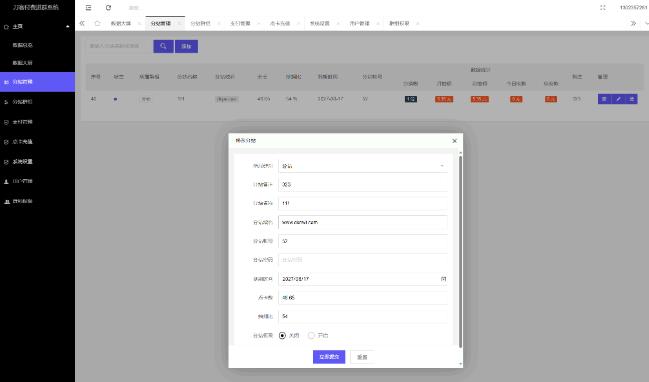Click the blue status dot in the table row
This screenshot has width=649, height=382.
(115, 99)
